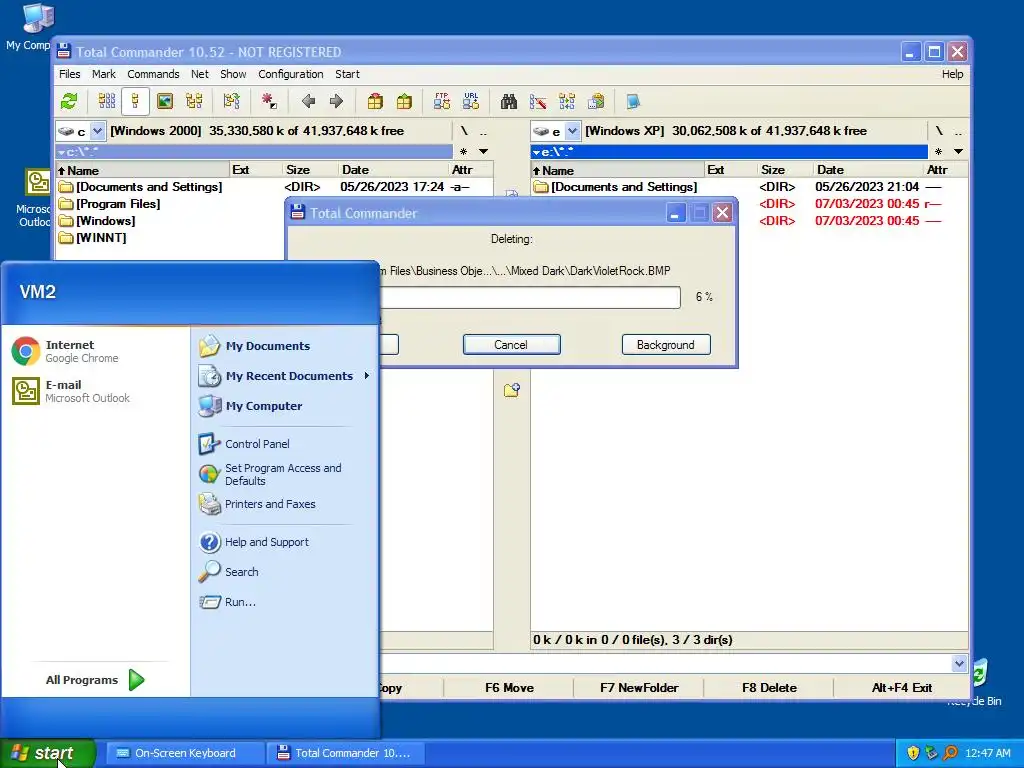This screenshot has width=1024, height=768.
Task: Open the Help menu
Action: [x=952, y=74]
